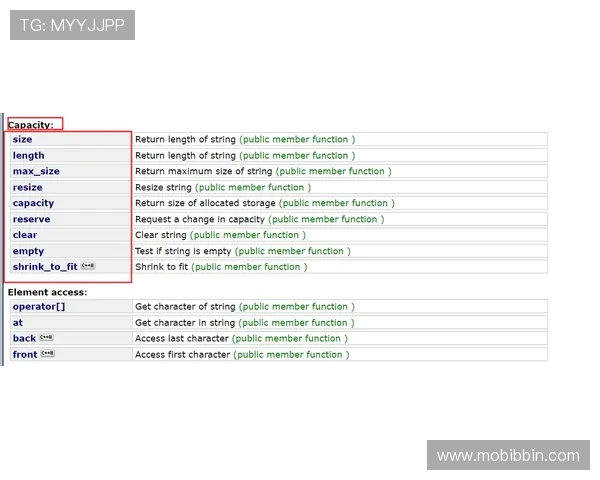Click the Element access section heading
600x480 pixels.
pyautogui.click(x=47, y=292)
